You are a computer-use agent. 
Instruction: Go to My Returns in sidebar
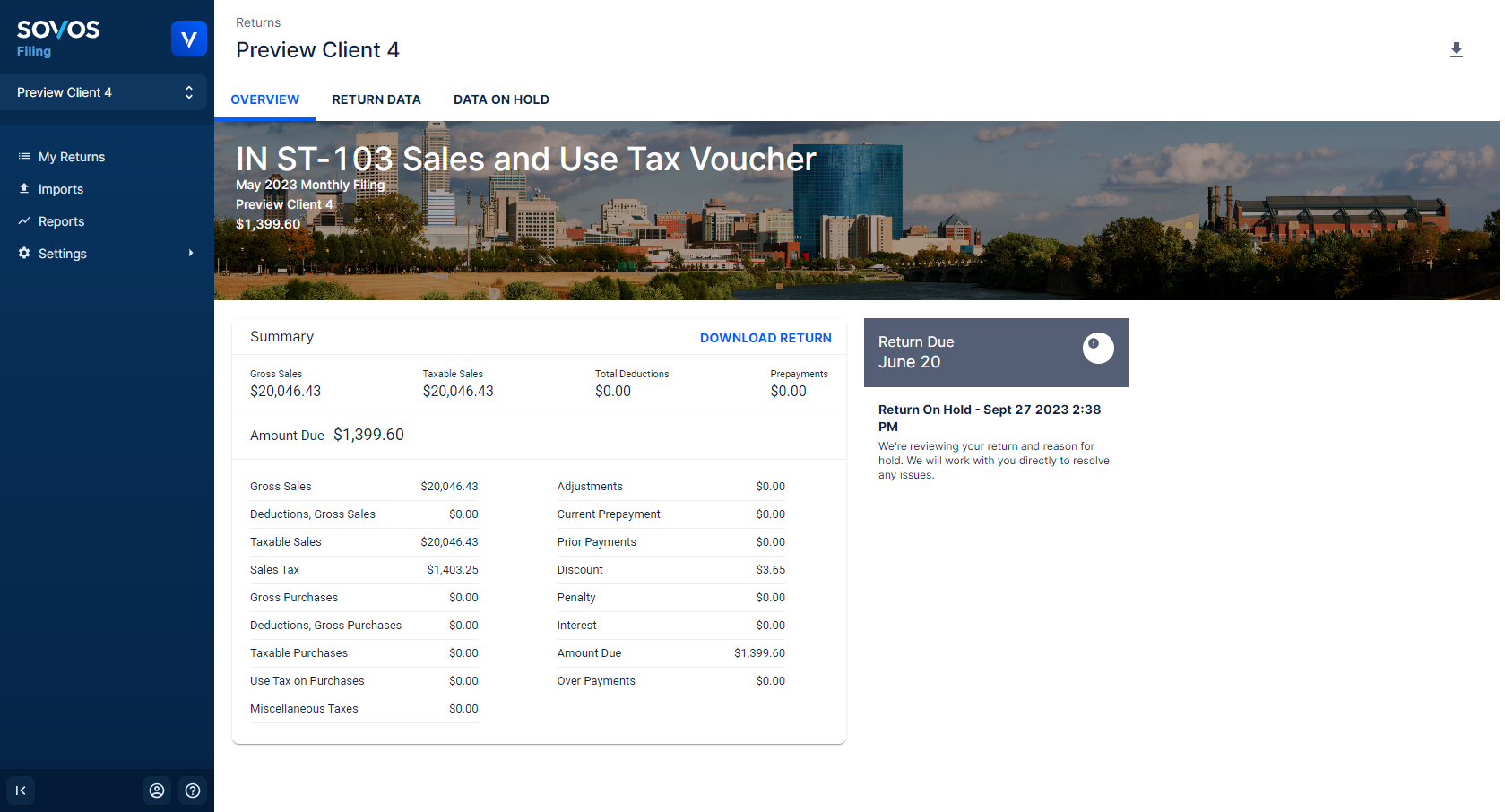tap(72, 157)
